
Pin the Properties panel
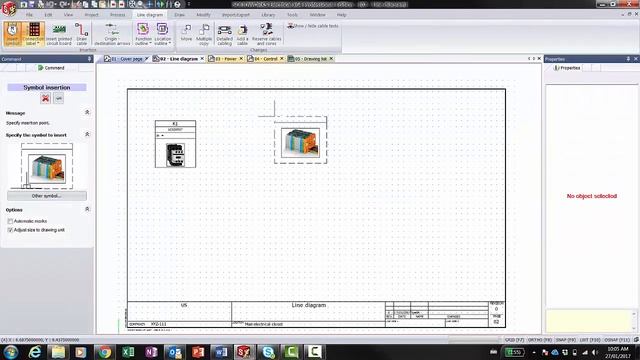click(628, 59)
